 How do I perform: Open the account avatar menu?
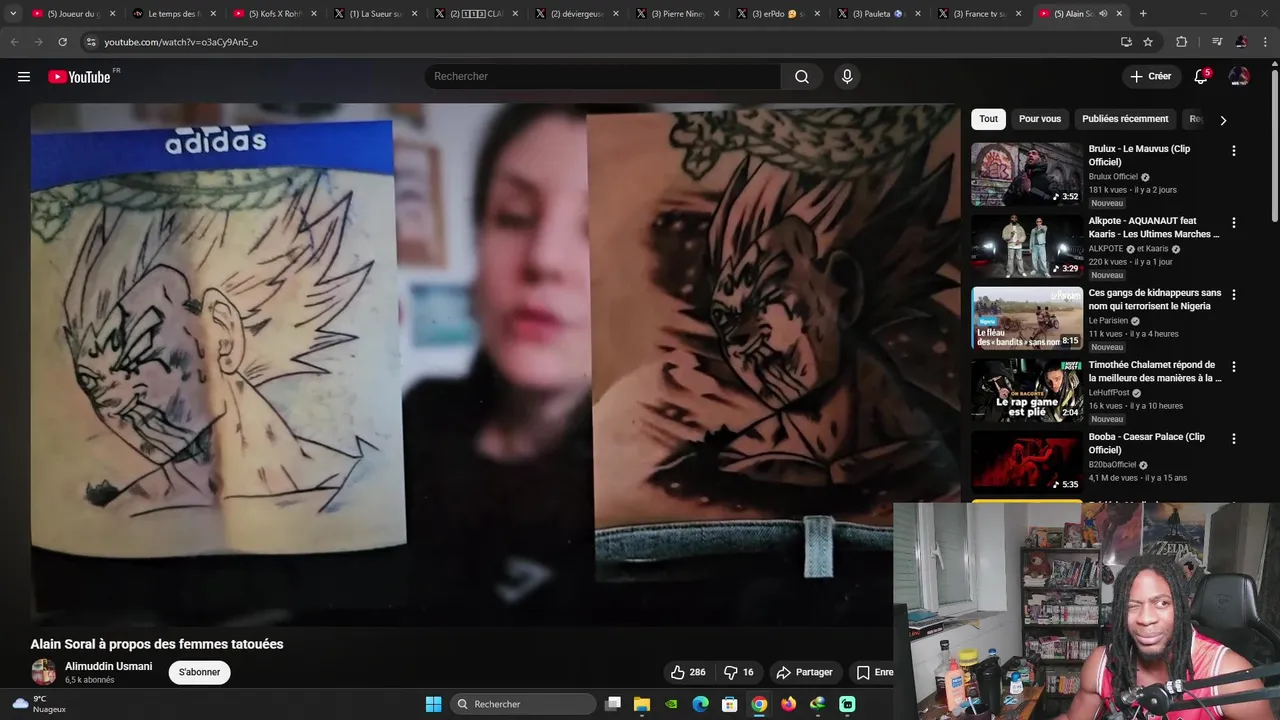pyautogui.click(x=1239, y=77)
